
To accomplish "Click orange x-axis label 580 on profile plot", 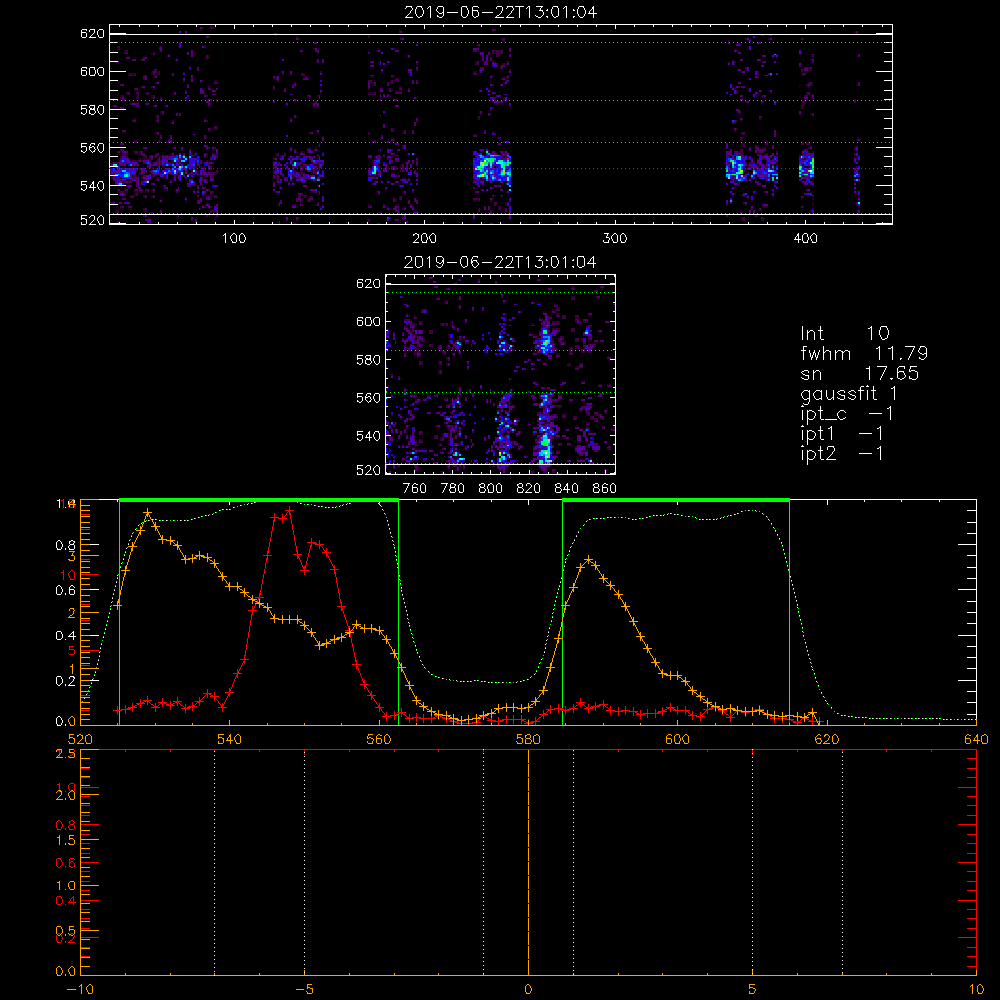I will [528, 739].
